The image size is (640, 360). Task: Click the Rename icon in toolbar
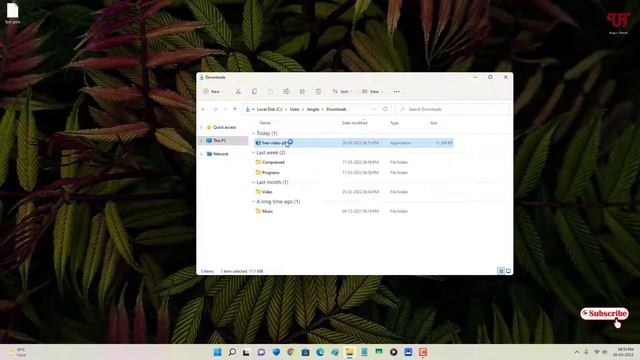pyautogui.click(x=286, y=91)
